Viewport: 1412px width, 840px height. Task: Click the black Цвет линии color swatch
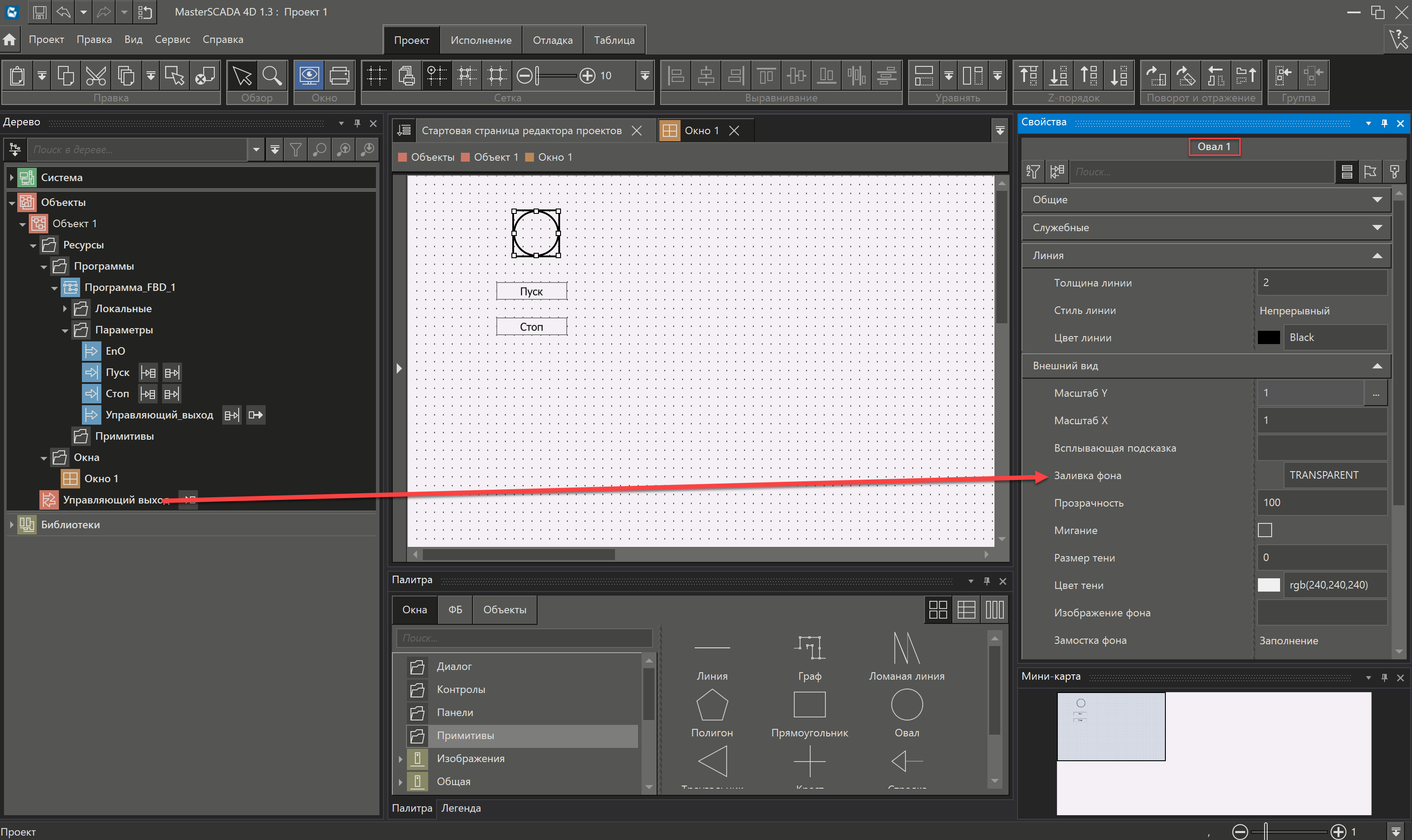[x=1268, y=337]
